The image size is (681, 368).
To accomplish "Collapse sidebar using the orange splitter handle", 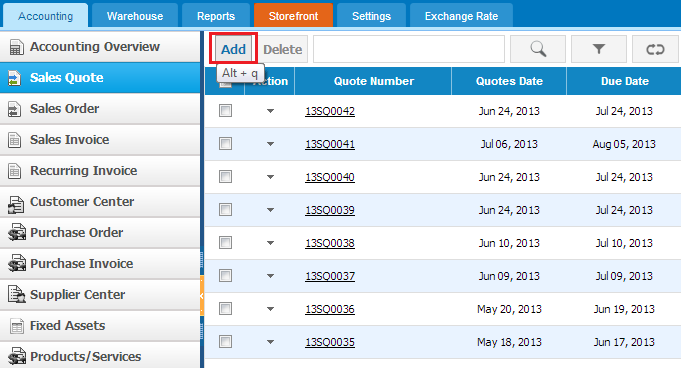I will tap(202, 295).
